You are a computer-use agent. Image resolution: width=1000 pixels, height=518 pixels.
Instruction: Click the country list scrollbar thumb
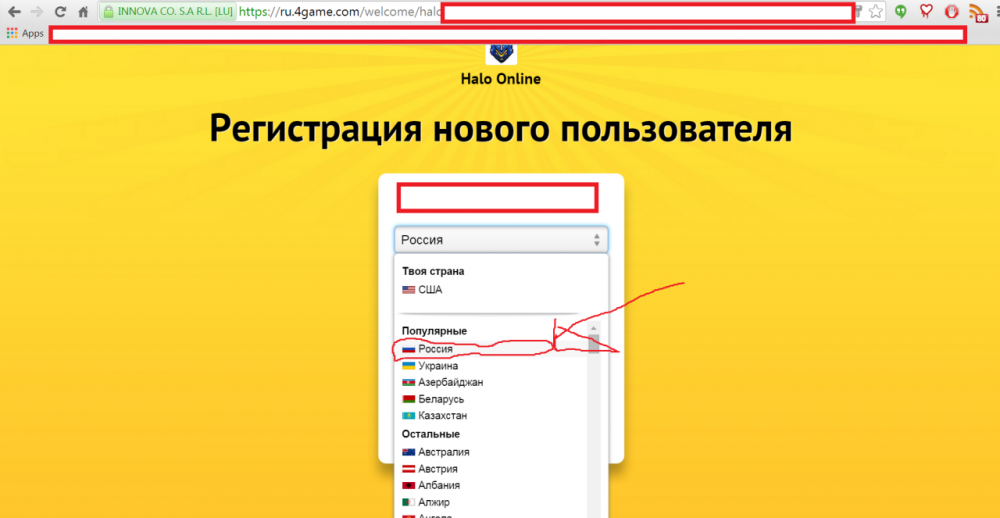point(594,343)
